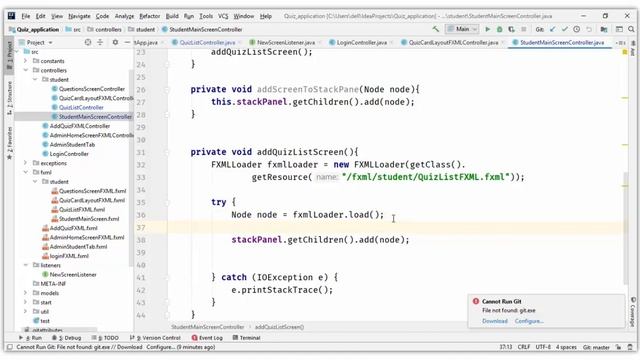Open the Refactor menu

[149, 16]
